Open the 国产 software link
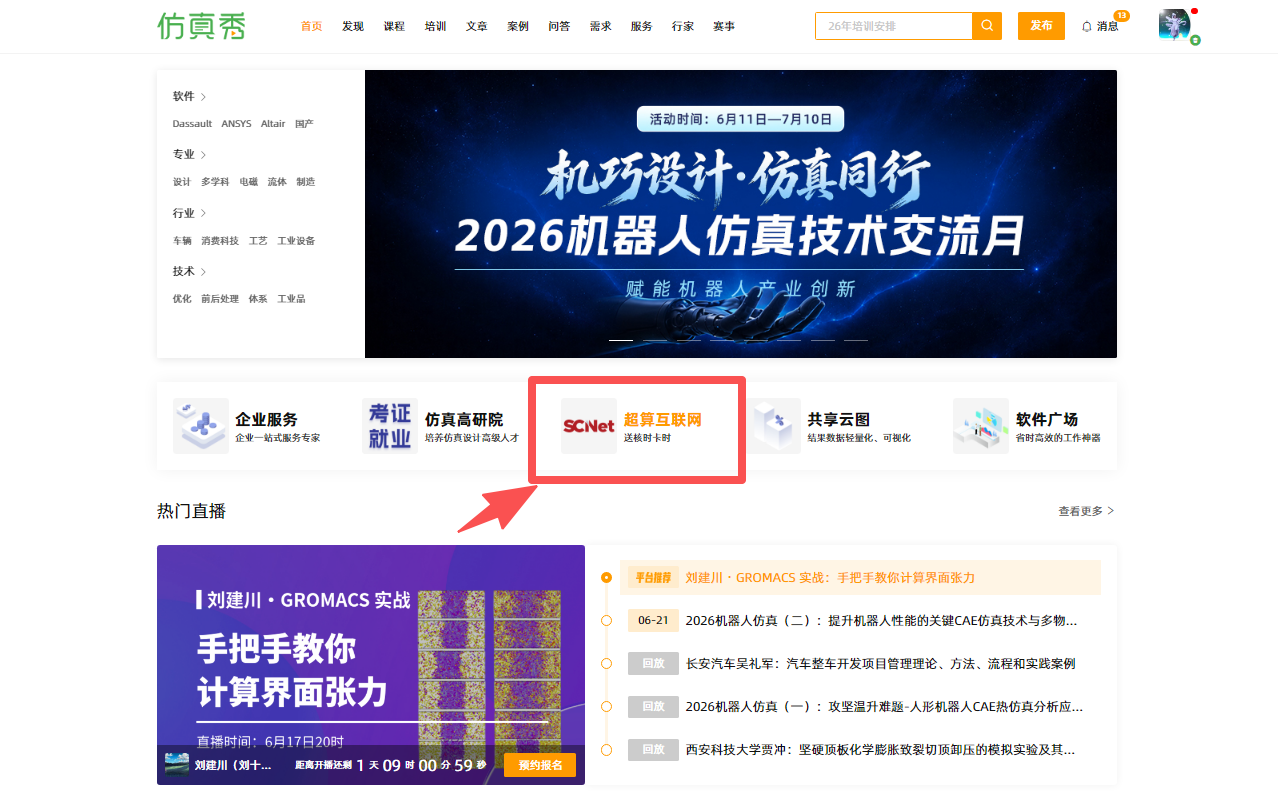Viewport: 1278px width, 808px height. tap(304, 124)
